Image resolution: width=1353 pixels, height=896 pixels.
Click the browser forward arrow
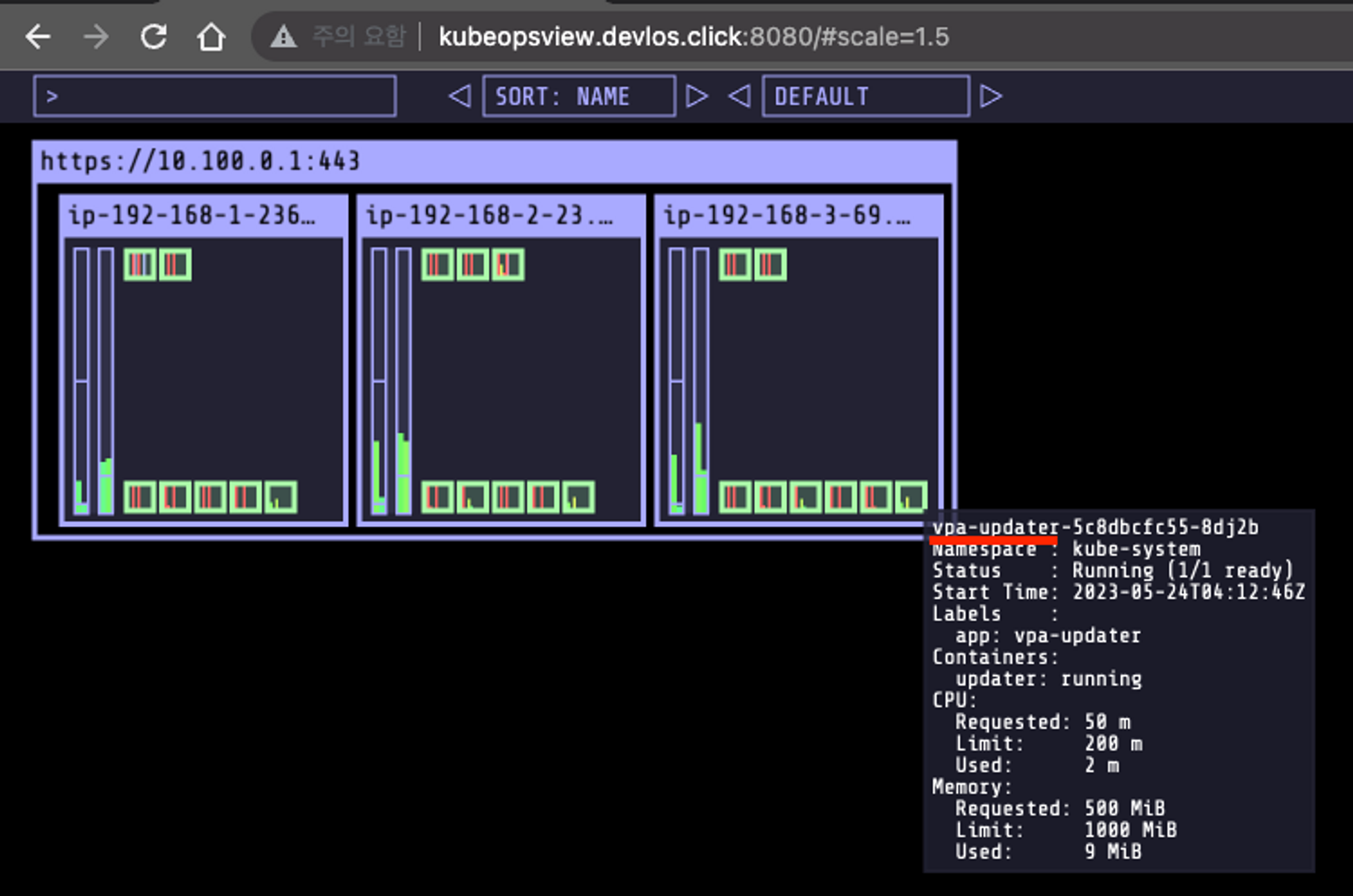pos(96,37)
